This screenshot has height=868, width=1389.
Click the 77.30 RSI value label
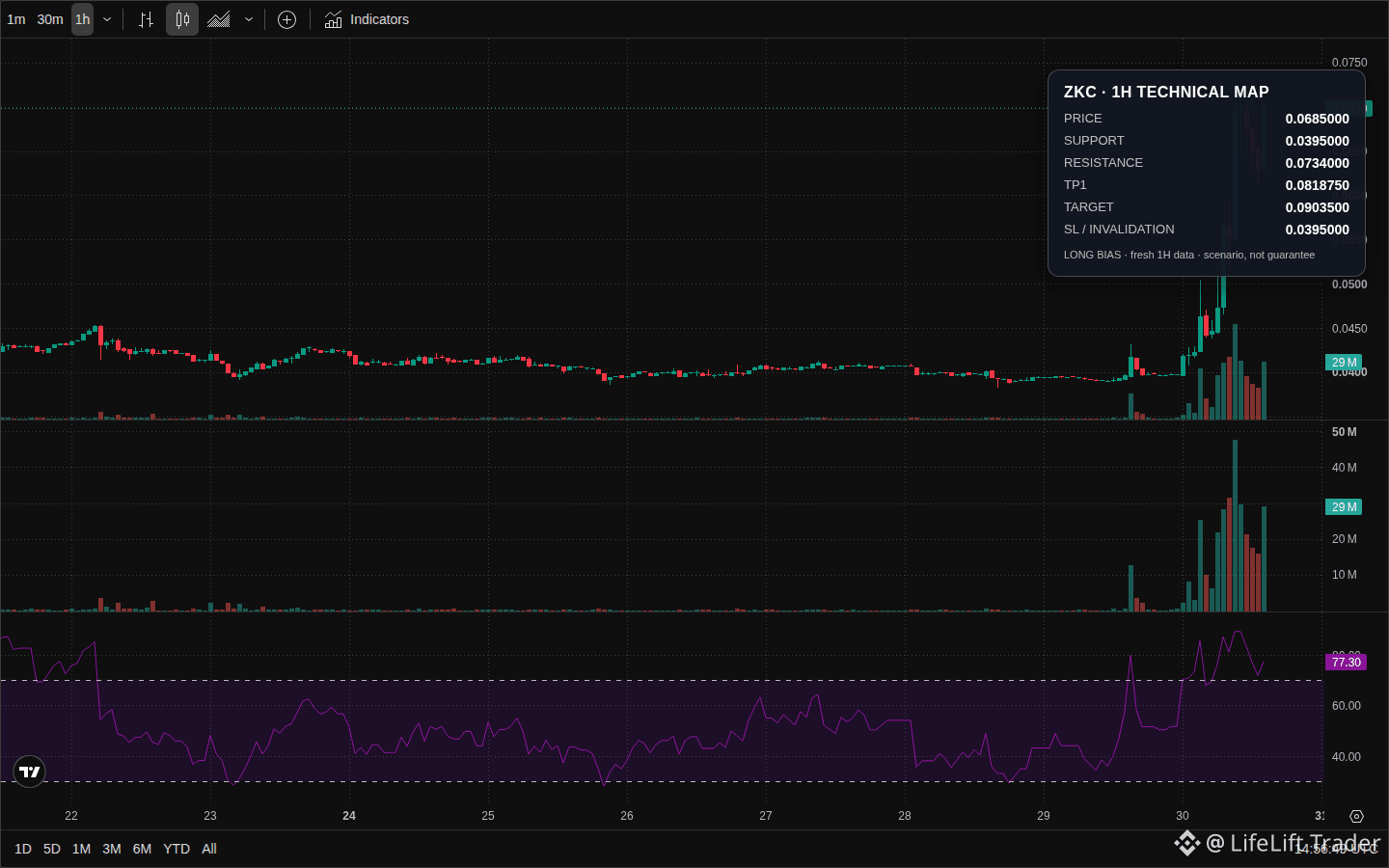(x=1346, y=663)
